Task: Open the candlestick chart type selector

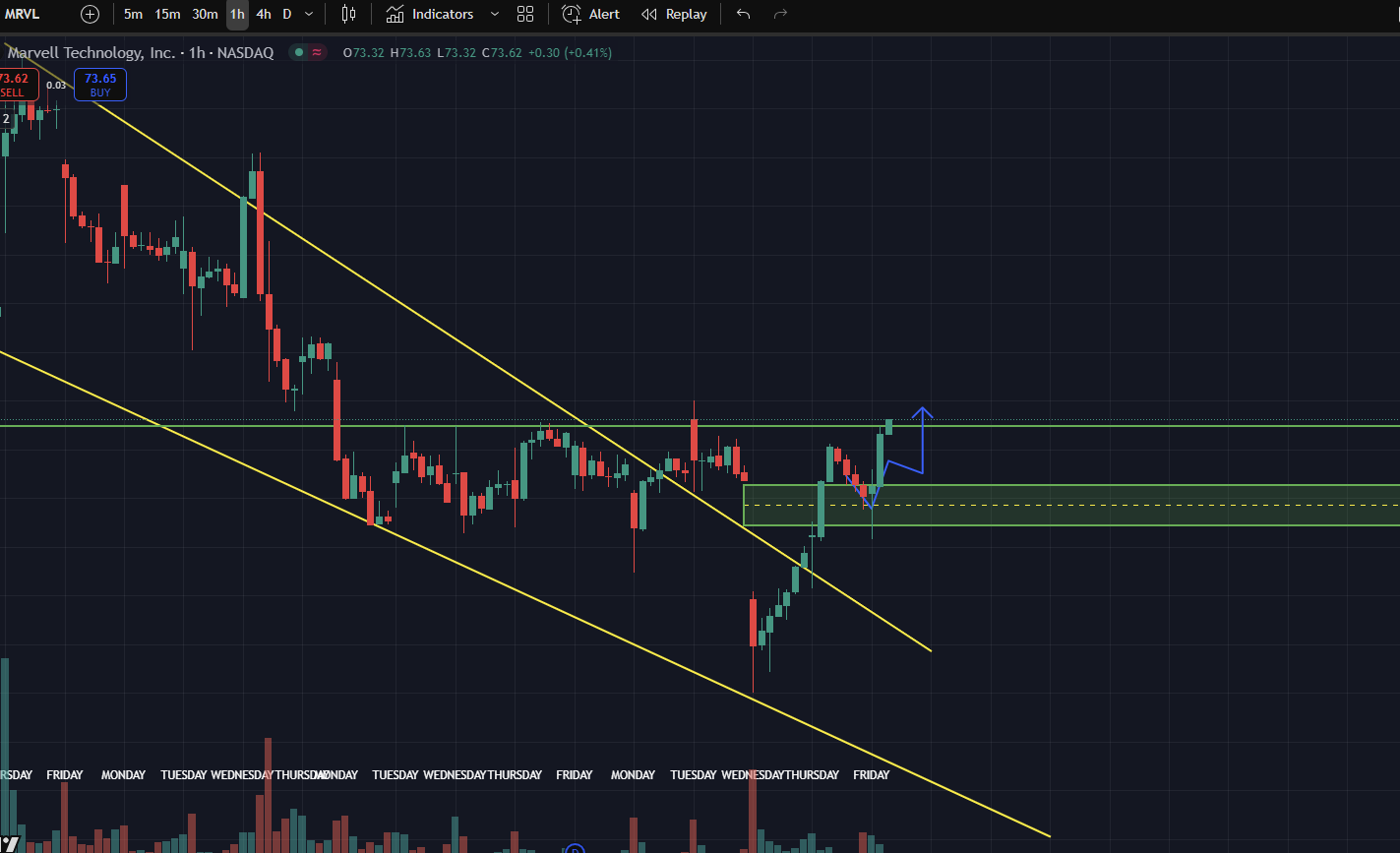Action: tap(348, 14)
